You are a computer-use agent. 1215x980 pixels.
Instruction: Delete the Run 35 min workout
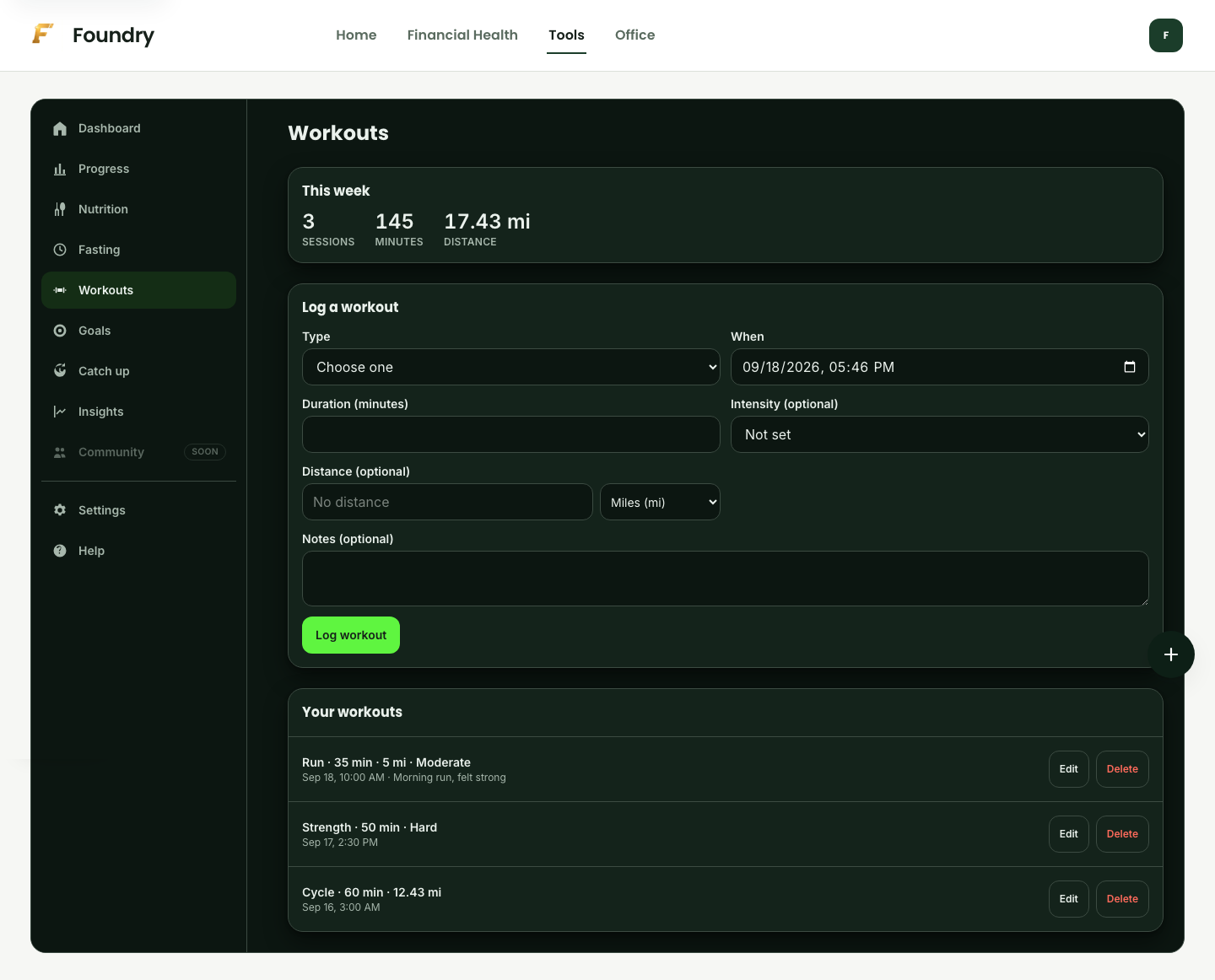point(1122,769)
